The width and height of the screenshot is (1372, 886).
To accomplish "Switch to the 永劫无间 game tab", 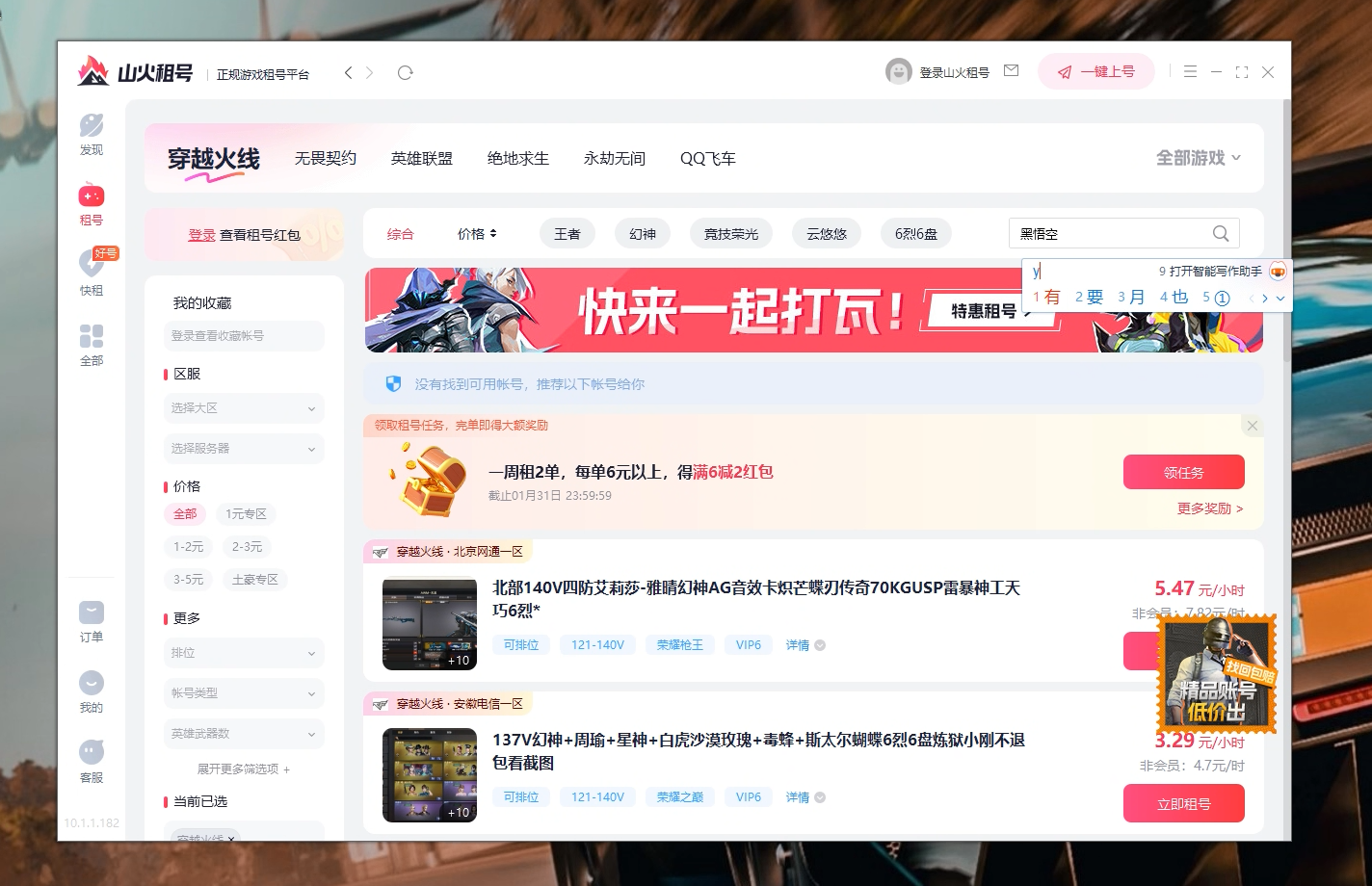I will pos(615,159).
